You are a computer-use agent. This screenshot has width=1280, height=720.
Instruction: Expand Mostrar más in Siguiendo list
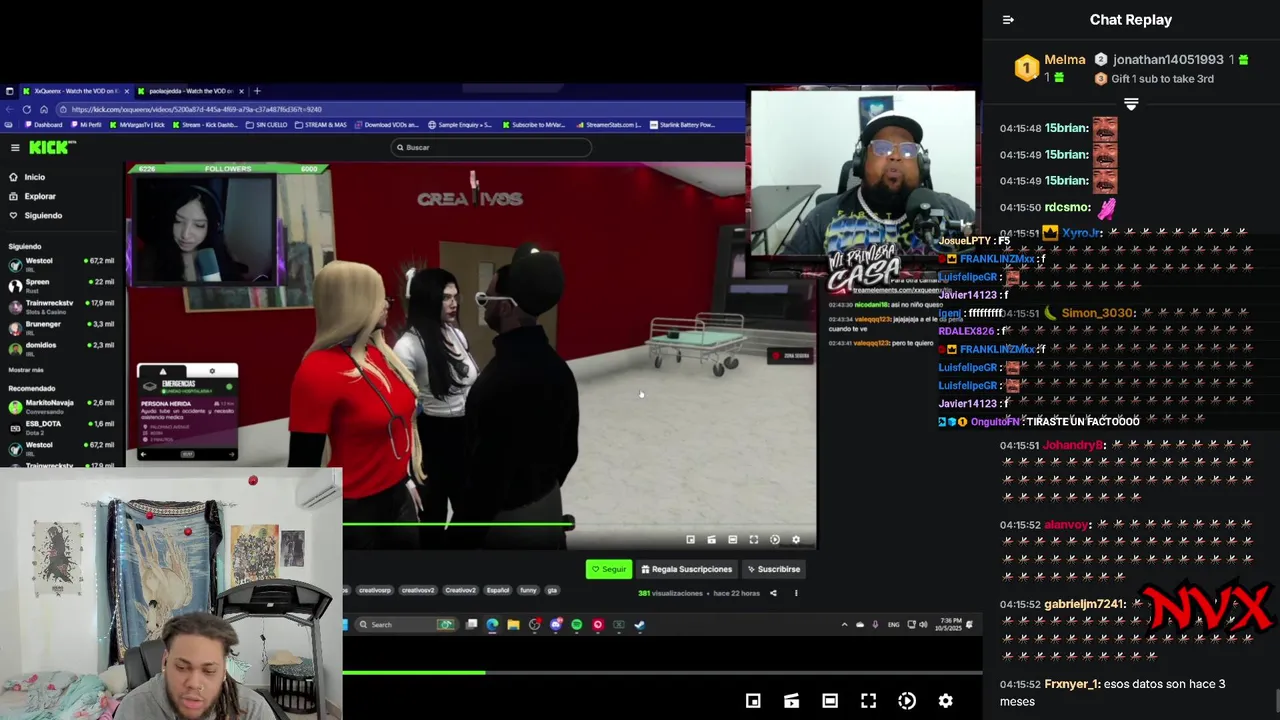(26, 370)
